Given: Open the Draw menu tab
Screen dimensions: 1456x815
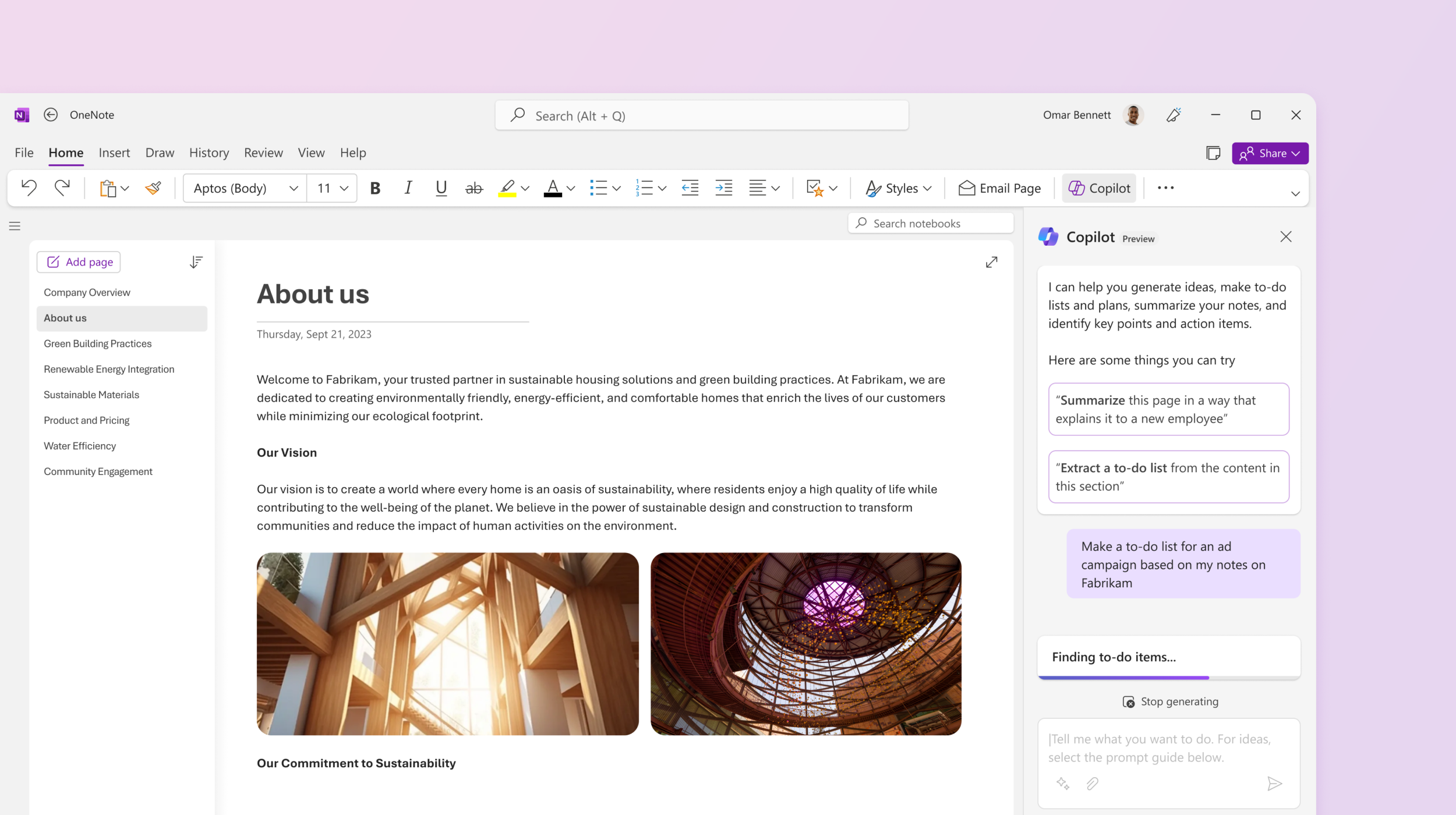Looking at the screenshot, I should 158,152.
